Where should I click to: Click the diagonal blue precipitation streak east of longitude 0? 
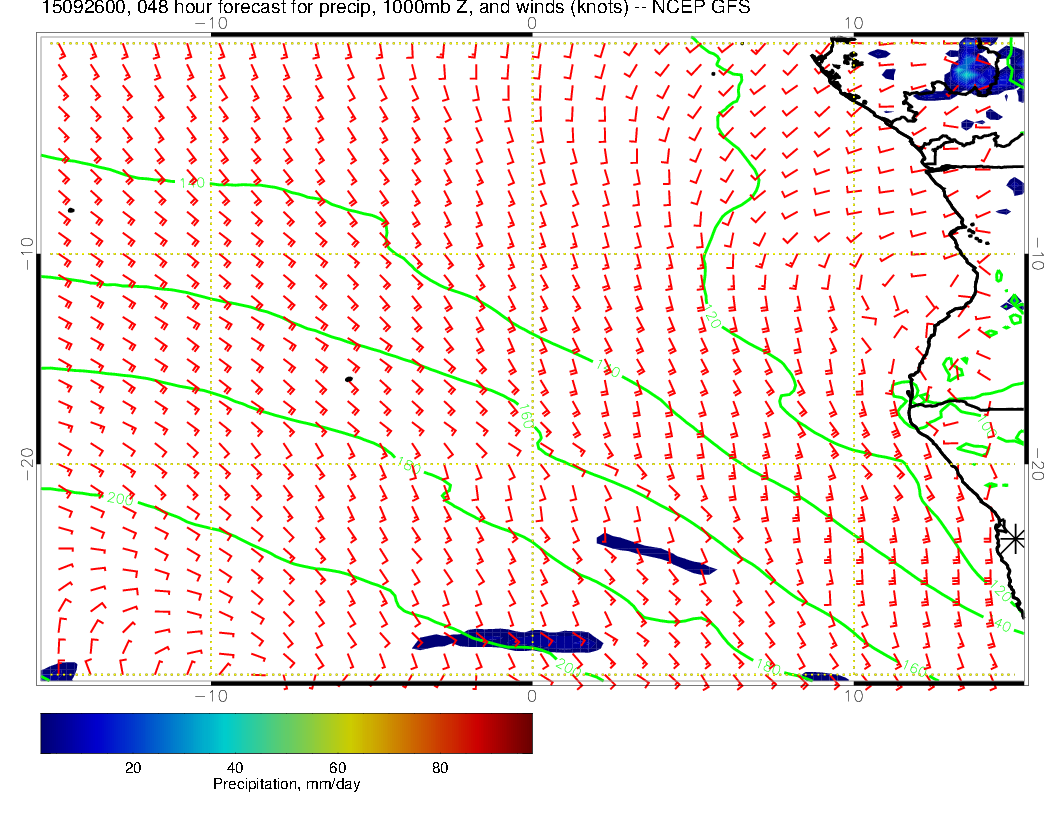(x=655, y=554)
